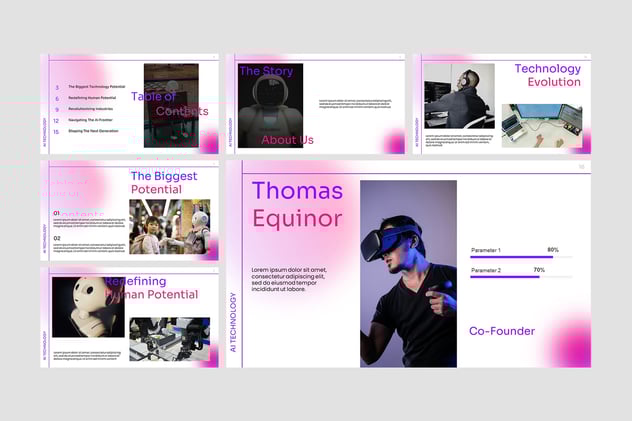Open the Redefining Human Potential slide
Image resolution: width=632 pixels, height=421 pixels.
point(129,316)
